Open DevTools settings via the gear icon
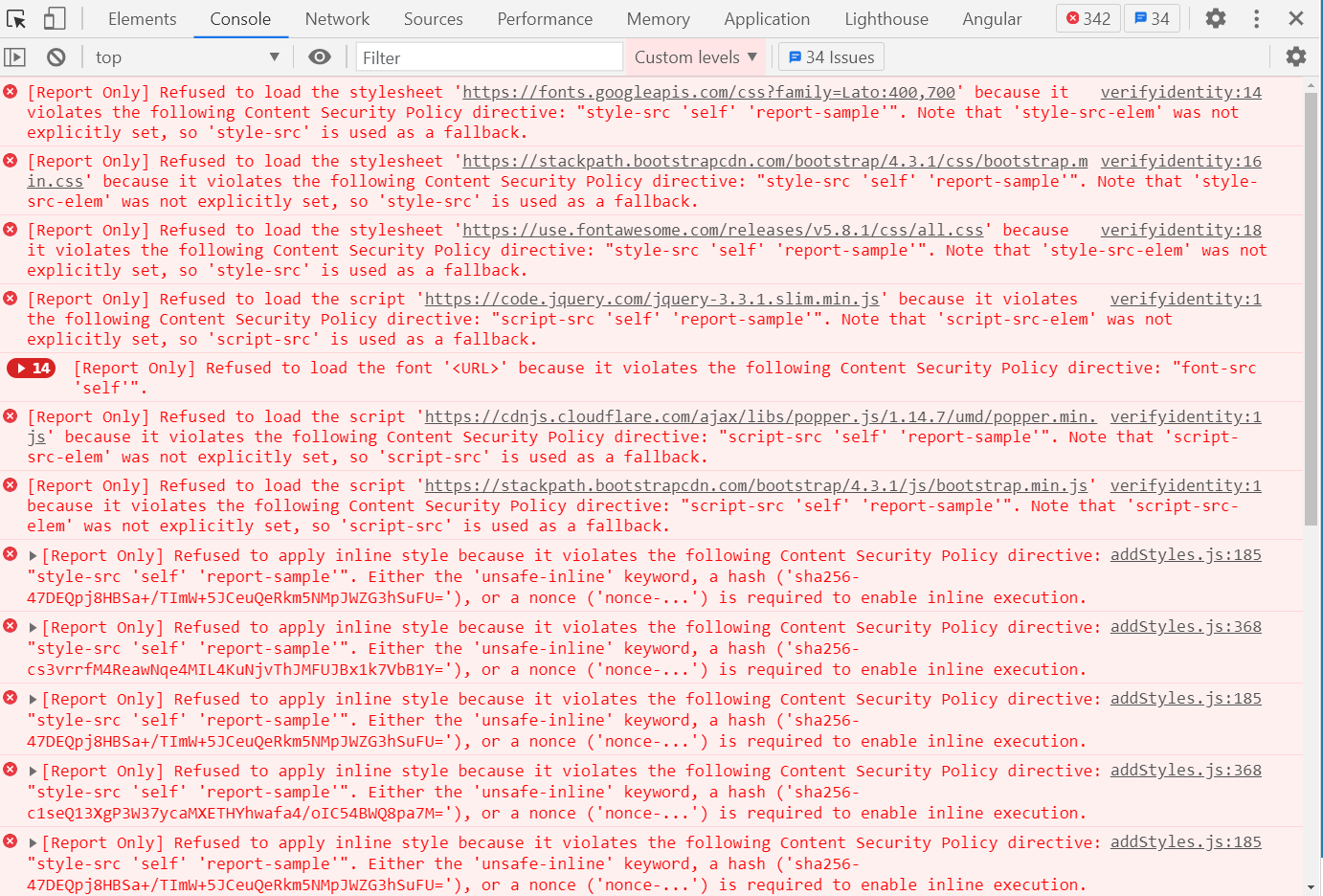This screenshot has height=896, width=1323. [1213, 18]
